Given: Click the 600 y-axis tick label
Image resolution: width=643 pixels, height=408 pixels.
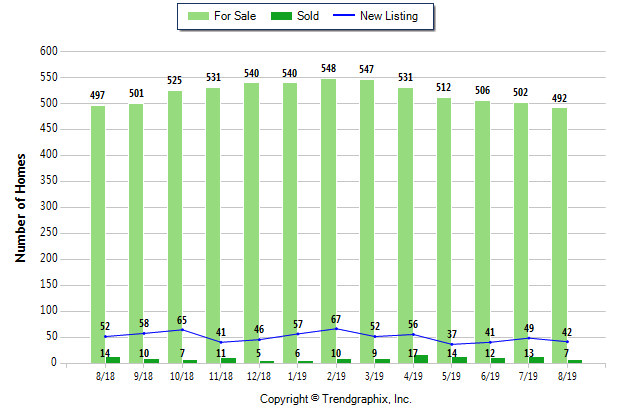Looking at the screenshot, I should (48, 51).
